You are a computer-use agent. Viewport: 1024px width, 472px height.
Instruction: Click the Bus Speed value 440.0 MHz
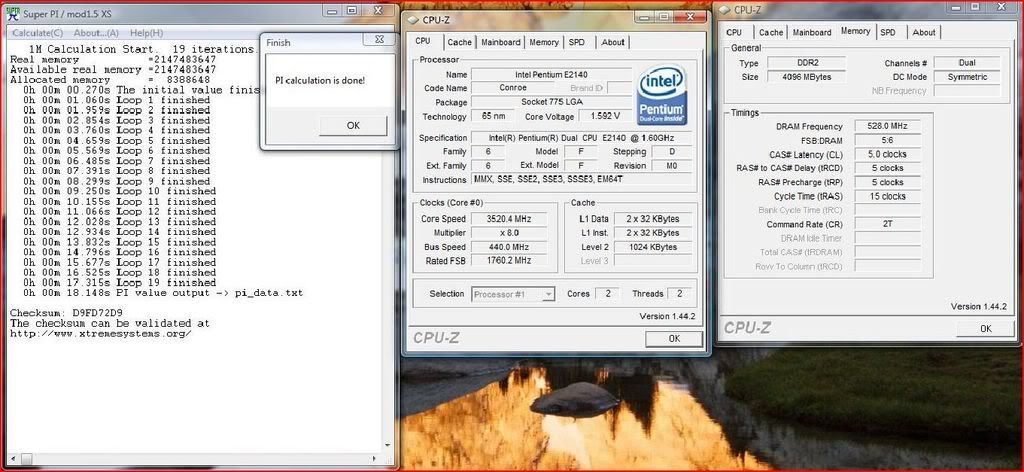click(508, 247)
